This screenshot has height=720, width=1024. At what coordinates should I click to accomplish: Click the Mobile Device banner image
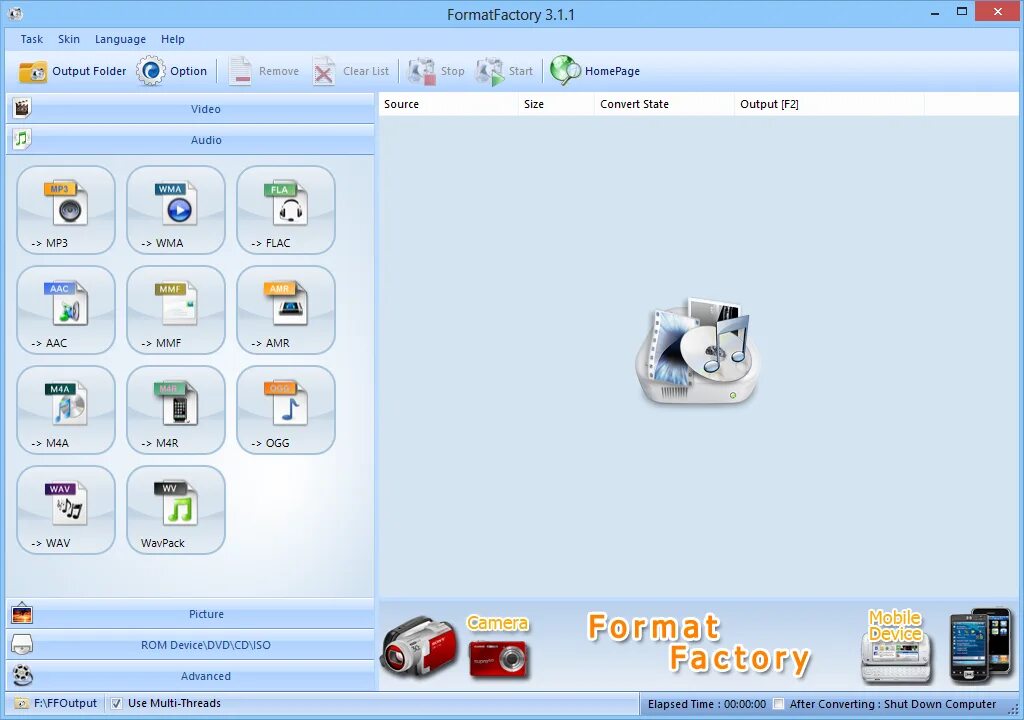(936, 646)
